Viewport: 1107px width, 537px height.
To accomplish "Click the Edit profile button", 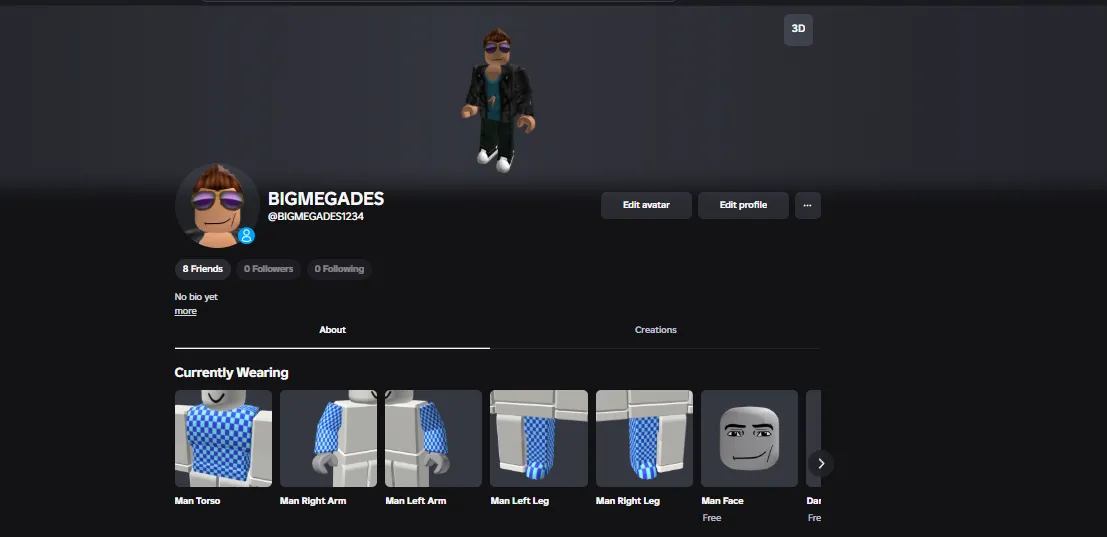I will coord(743,205).
